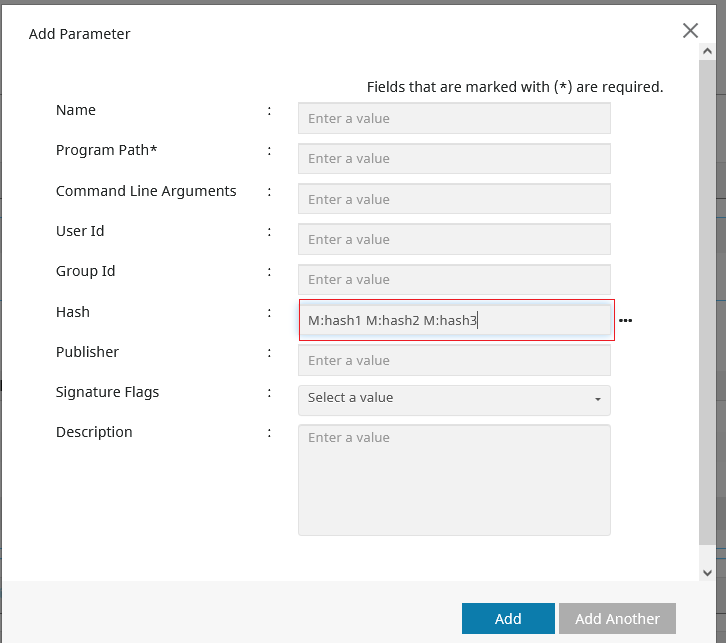
Task: Close the Add Parameter dialog
Action: [x=690, y=31]
